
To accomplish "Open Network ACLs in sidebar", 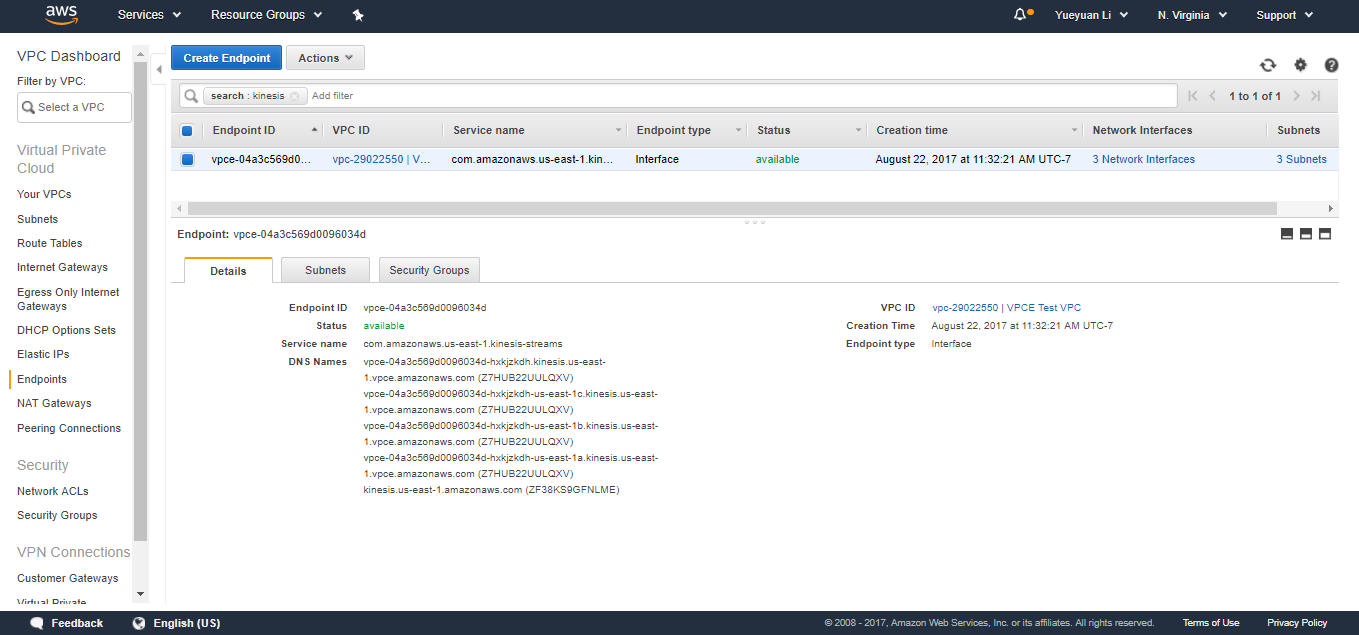I will 53,491.
